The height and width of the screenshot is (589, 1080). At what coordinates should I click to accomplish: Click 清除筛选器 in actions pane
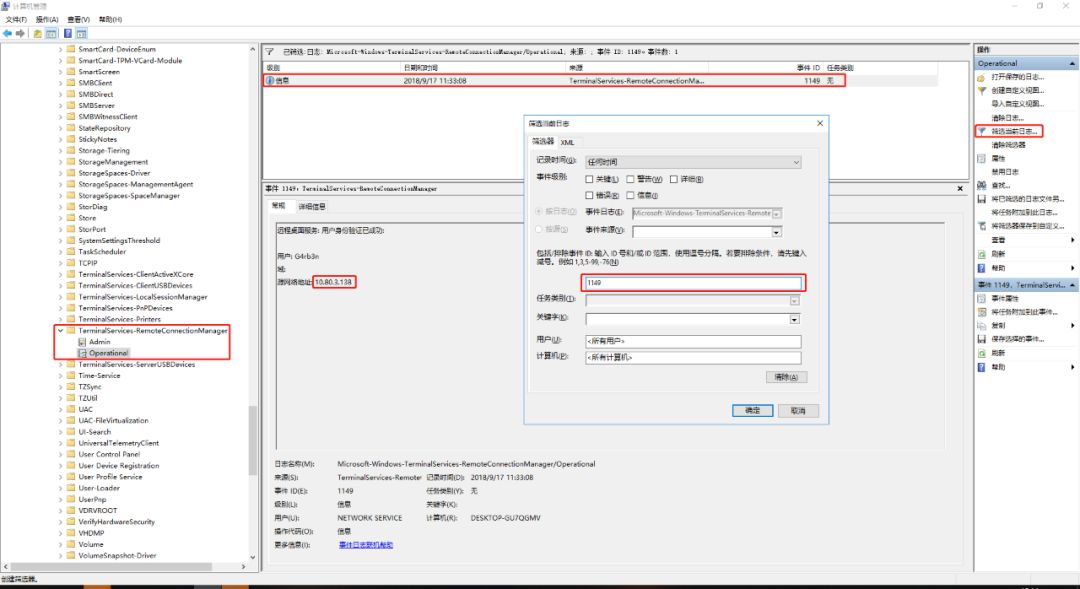[1008, 145]
